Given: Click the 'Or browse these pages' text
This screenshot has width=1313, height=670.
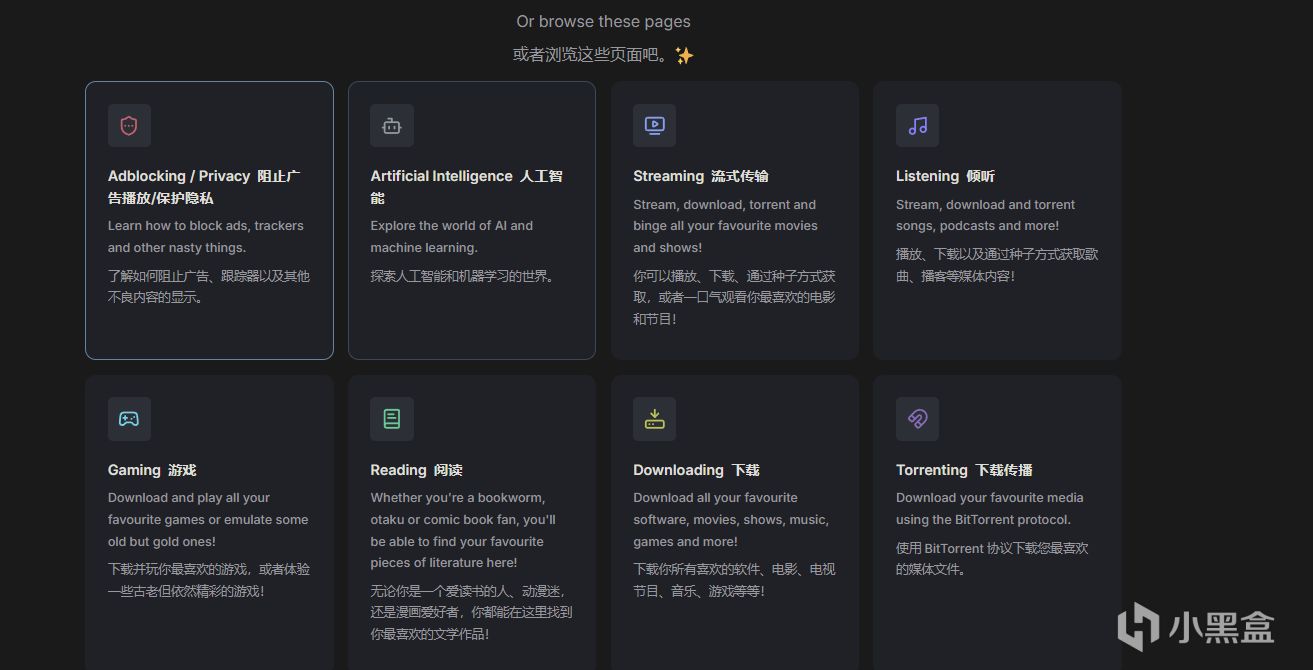Looking at the screenshot, I should pyautogui.click(x=603, y=21).
